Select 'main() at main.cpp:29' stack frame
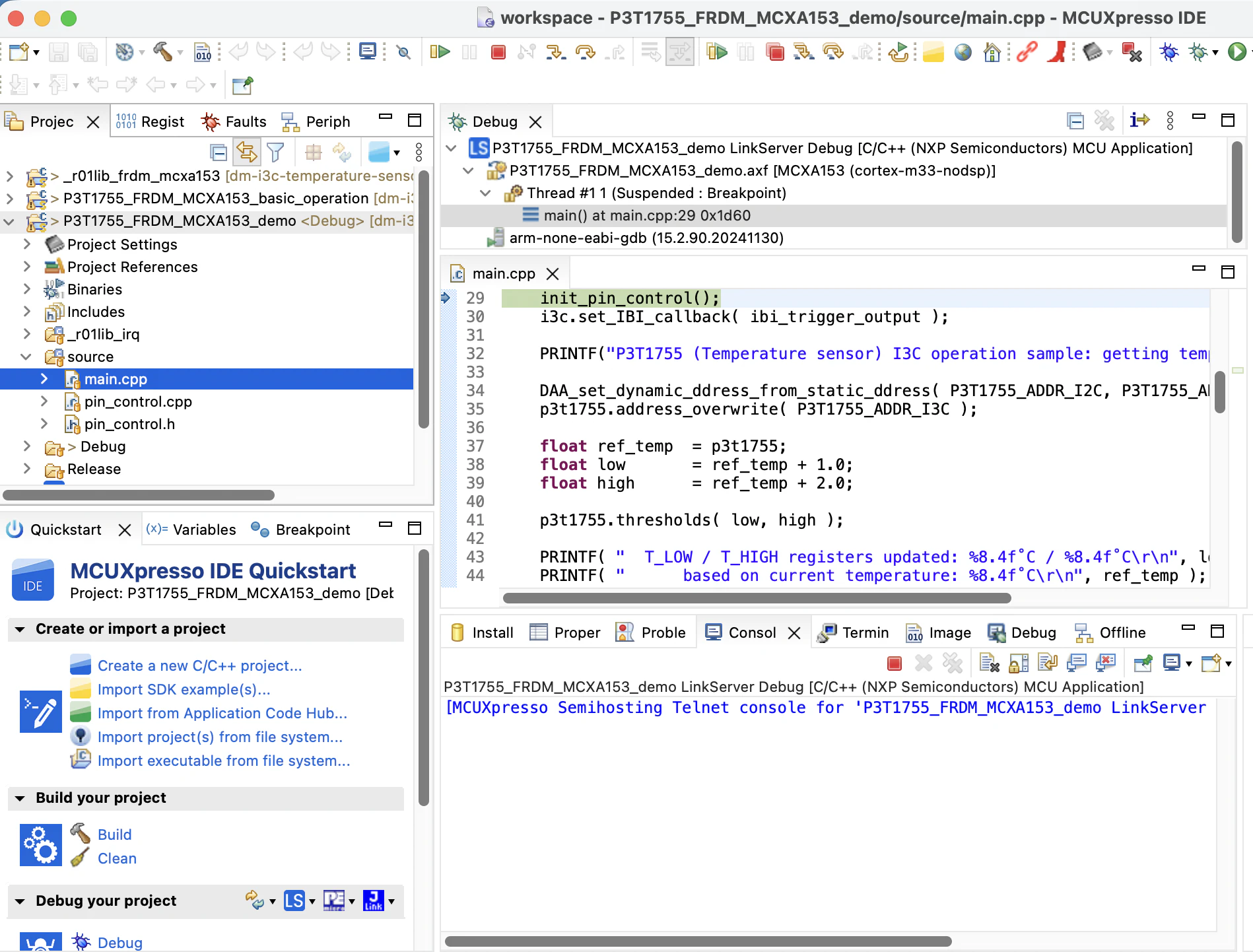Screen dimensions: 1253x952 pyautogui.click(x=647, y=215)
